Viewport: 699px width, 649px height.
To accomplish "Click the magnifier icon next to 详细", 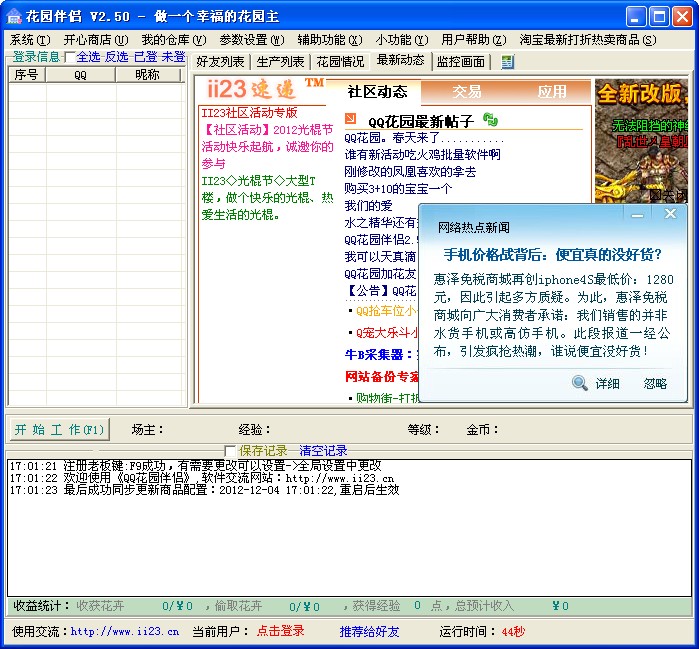I will coord(580,383).
